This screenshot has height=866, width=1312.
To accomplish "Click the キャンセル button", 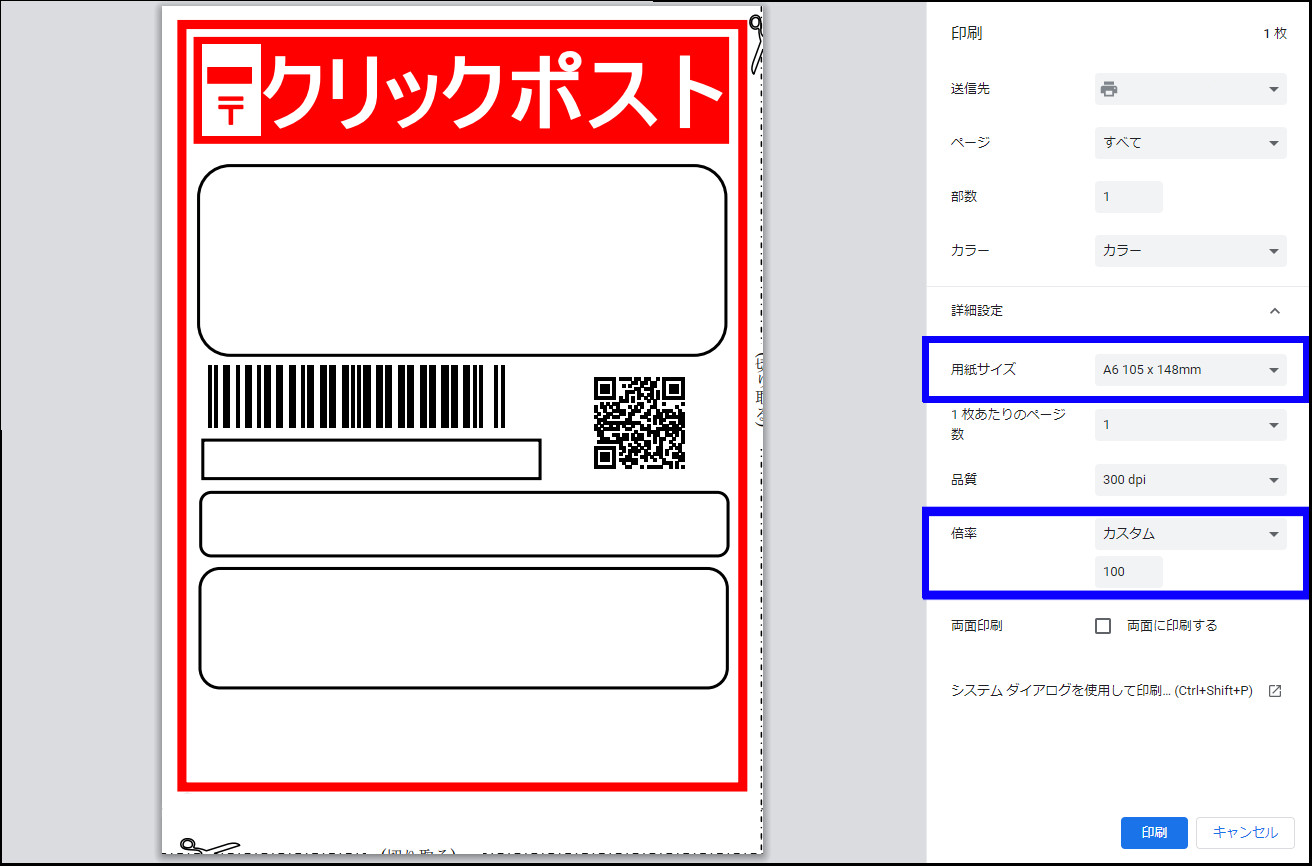I will point(1245,832).
